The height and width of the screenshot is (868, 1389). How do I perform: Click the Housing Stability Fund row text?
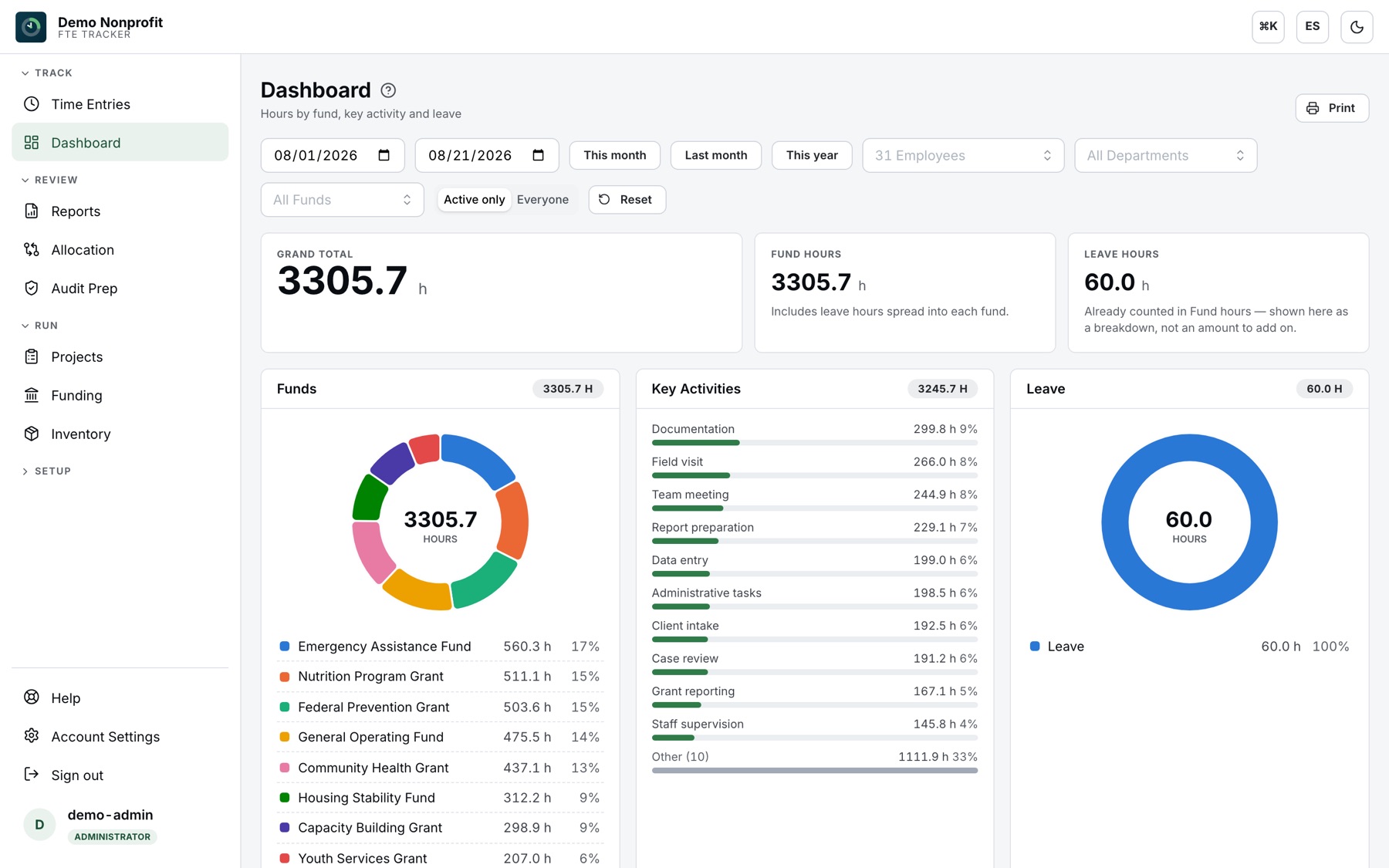click(x=367, y=797)
